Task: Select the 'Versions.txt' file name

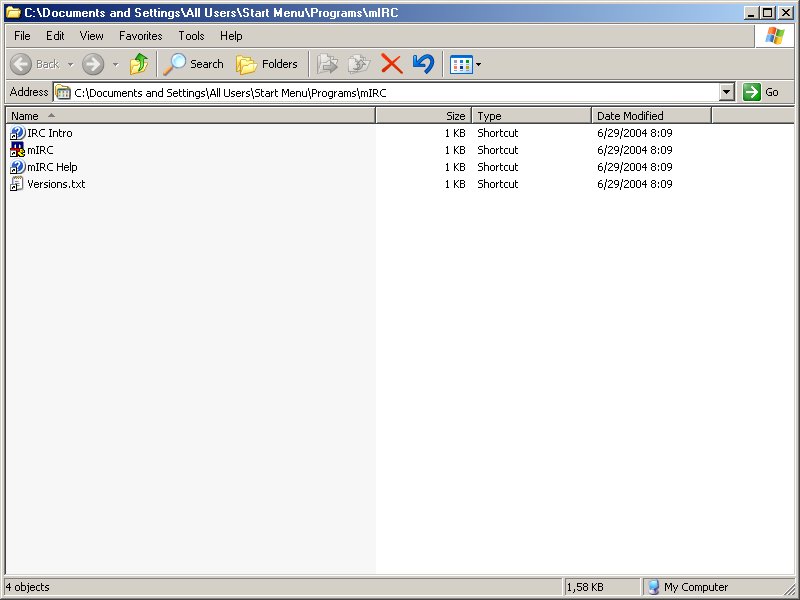Action: pyautogui.click(x=56, y=184)
